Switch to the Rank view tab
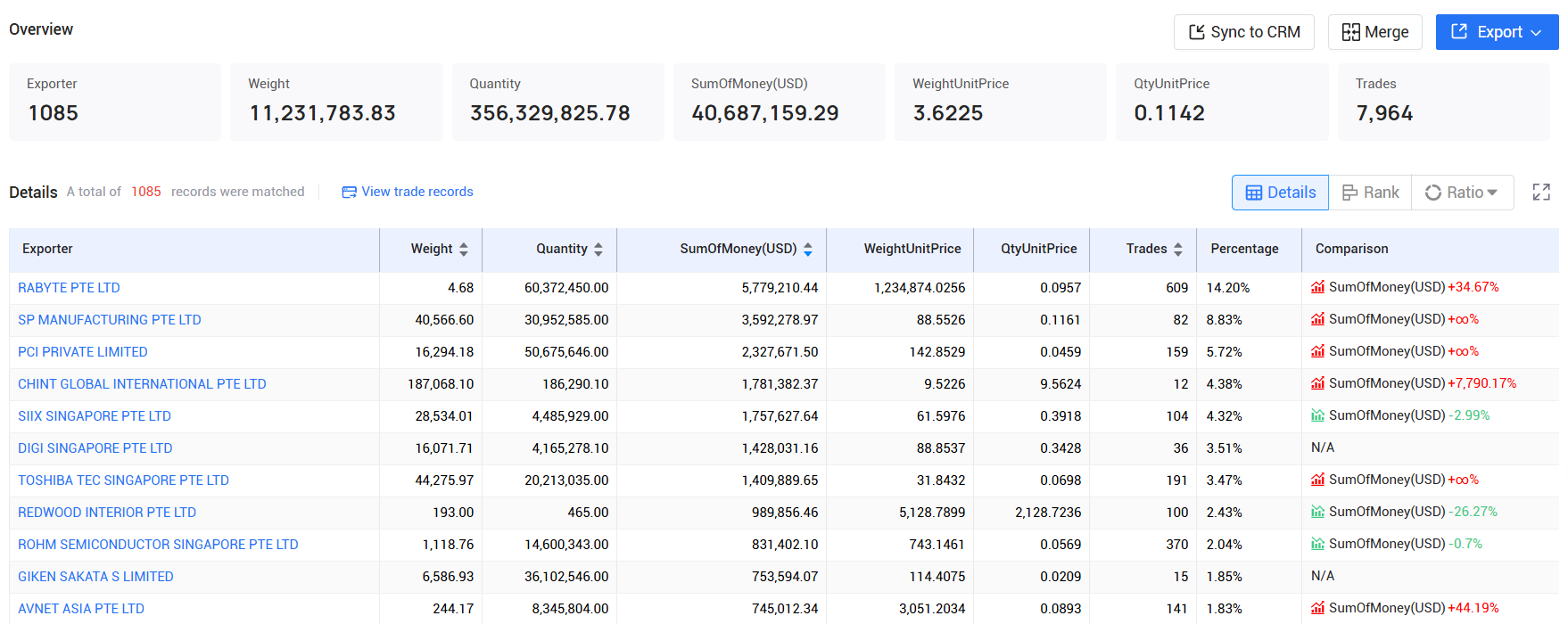Viewport: 1568px width, 624px height. pos(1370,193)
